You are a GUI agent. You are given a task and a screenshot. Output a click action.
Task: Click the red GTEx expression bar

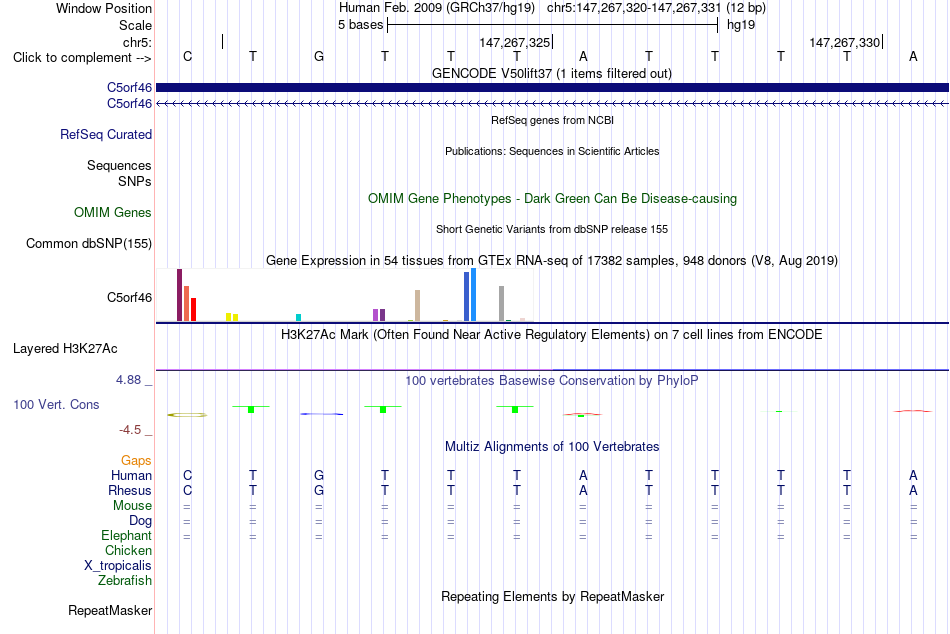click(x=193, y=309)
